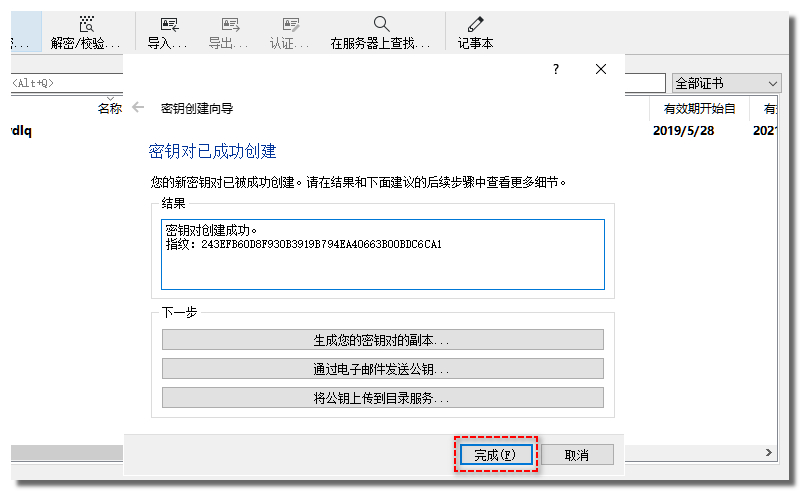Click Finish (完成) button
Screen dimensions: 800x491
[496, 454]
